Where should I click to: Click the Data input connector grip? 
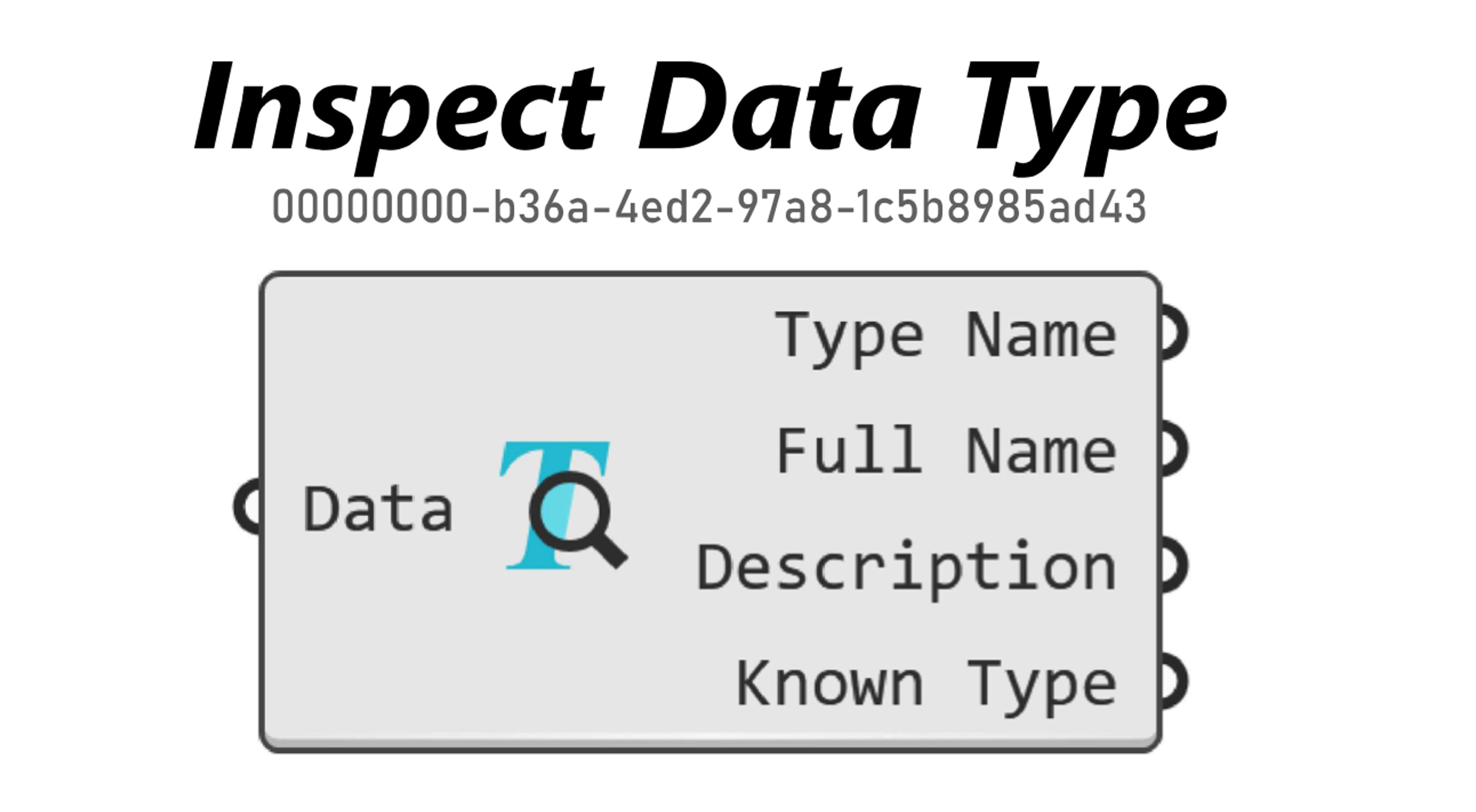(x=247, y=506)
